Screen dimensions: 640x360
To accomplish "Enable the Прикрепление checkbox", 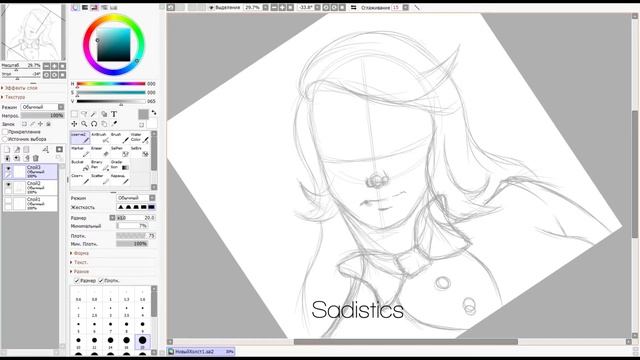I will click(5, 132).
